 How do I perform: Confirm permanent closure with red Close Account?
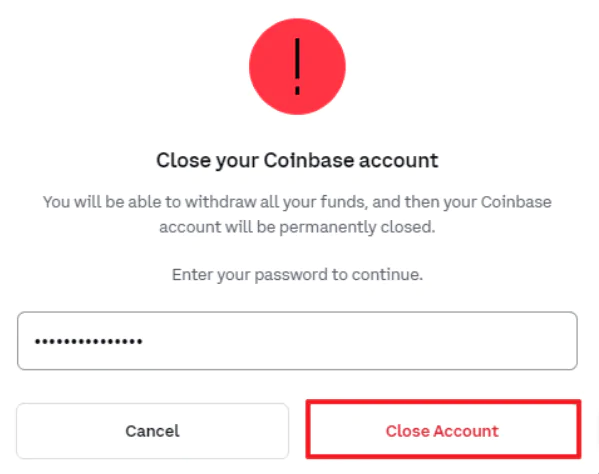coord(443,429)
